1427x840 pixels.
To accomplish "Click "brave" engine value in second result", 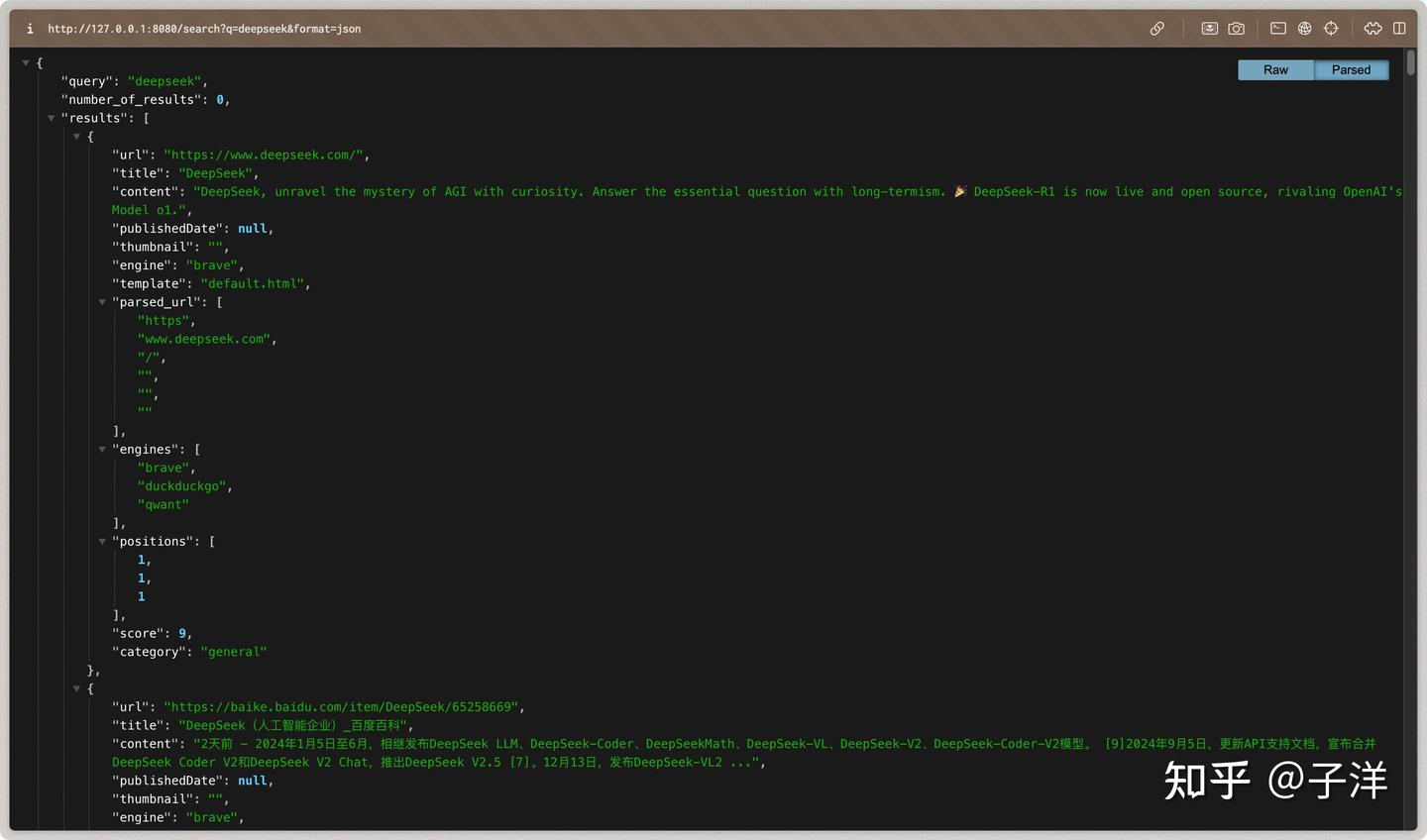I will click(211, 818).
